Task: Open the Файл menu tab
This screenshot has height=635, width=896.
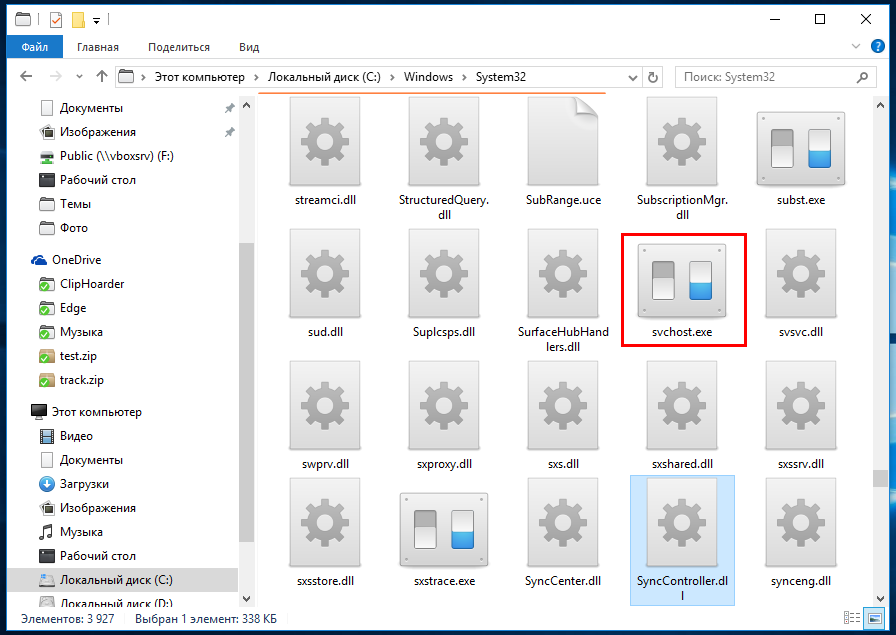Action: pos(35,47)
